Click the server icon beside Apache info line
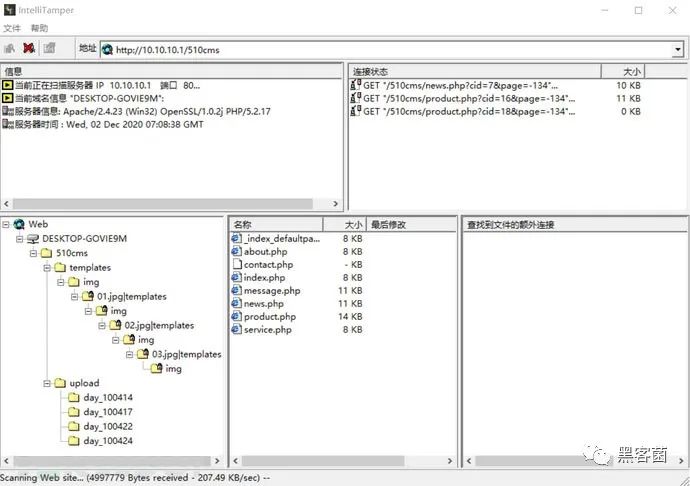 pos(8,111)
